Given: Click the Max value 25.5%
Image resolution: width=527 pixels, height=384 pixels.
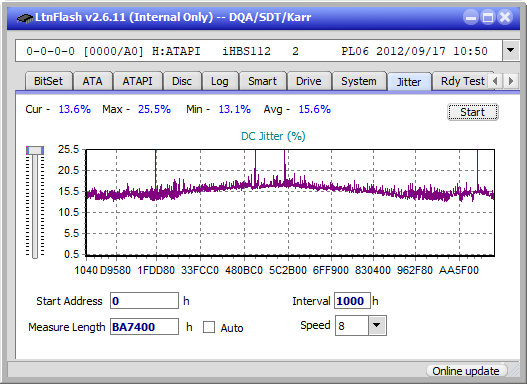Looking at the screenshot, I should tap(154, 109).
